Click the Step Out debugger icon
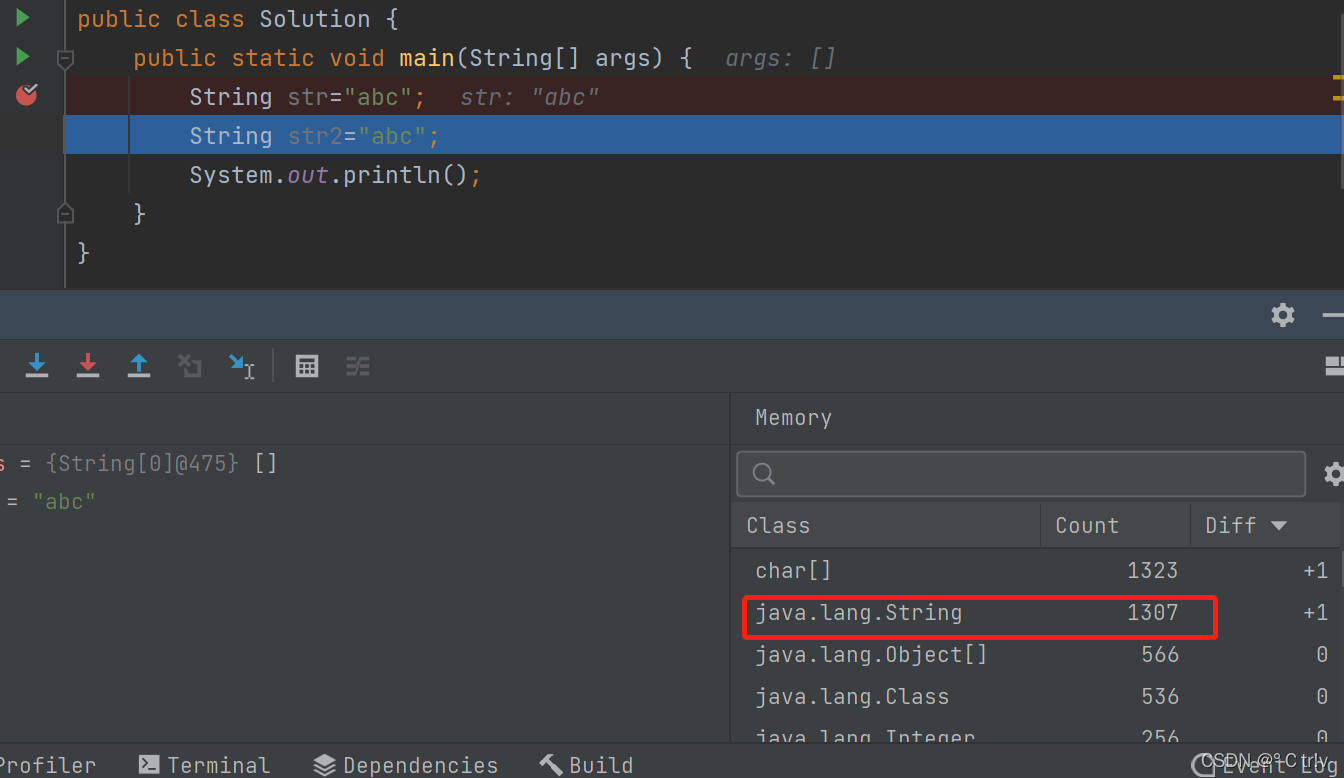Image resolution: width=1344 pixels, height=778 pixels. (x=139, y=366)
